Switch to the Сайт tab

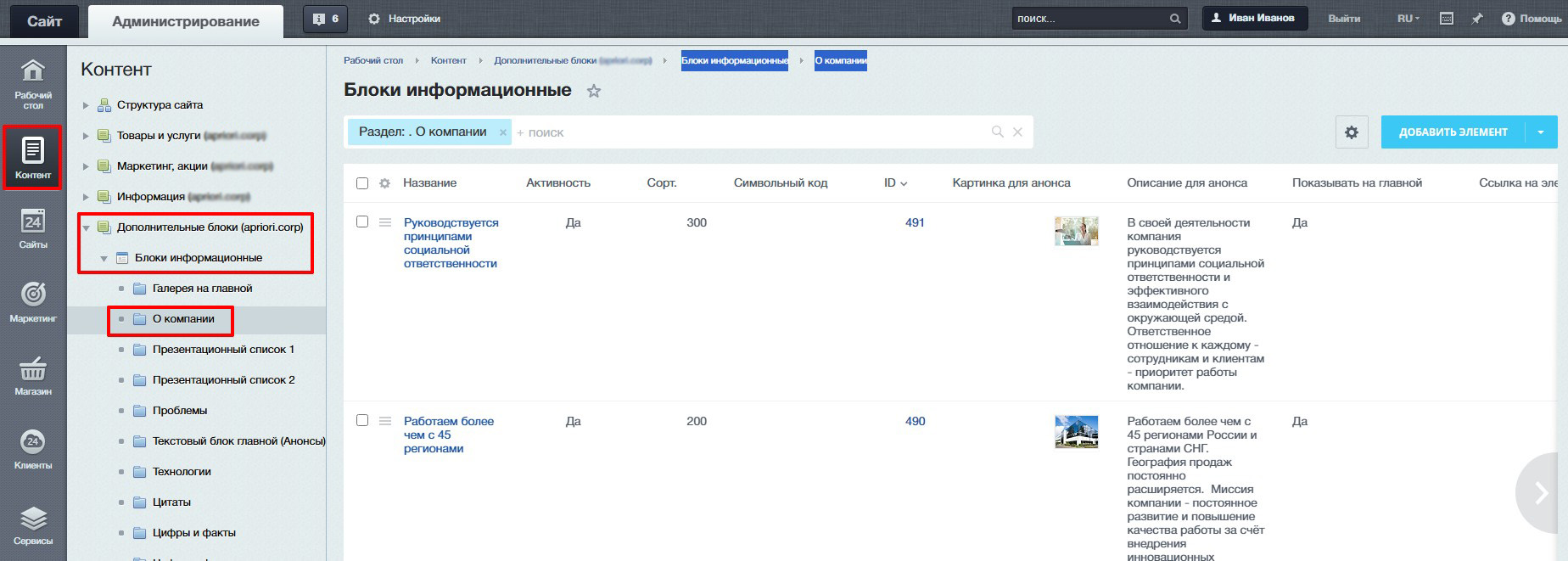click(44, 21)
